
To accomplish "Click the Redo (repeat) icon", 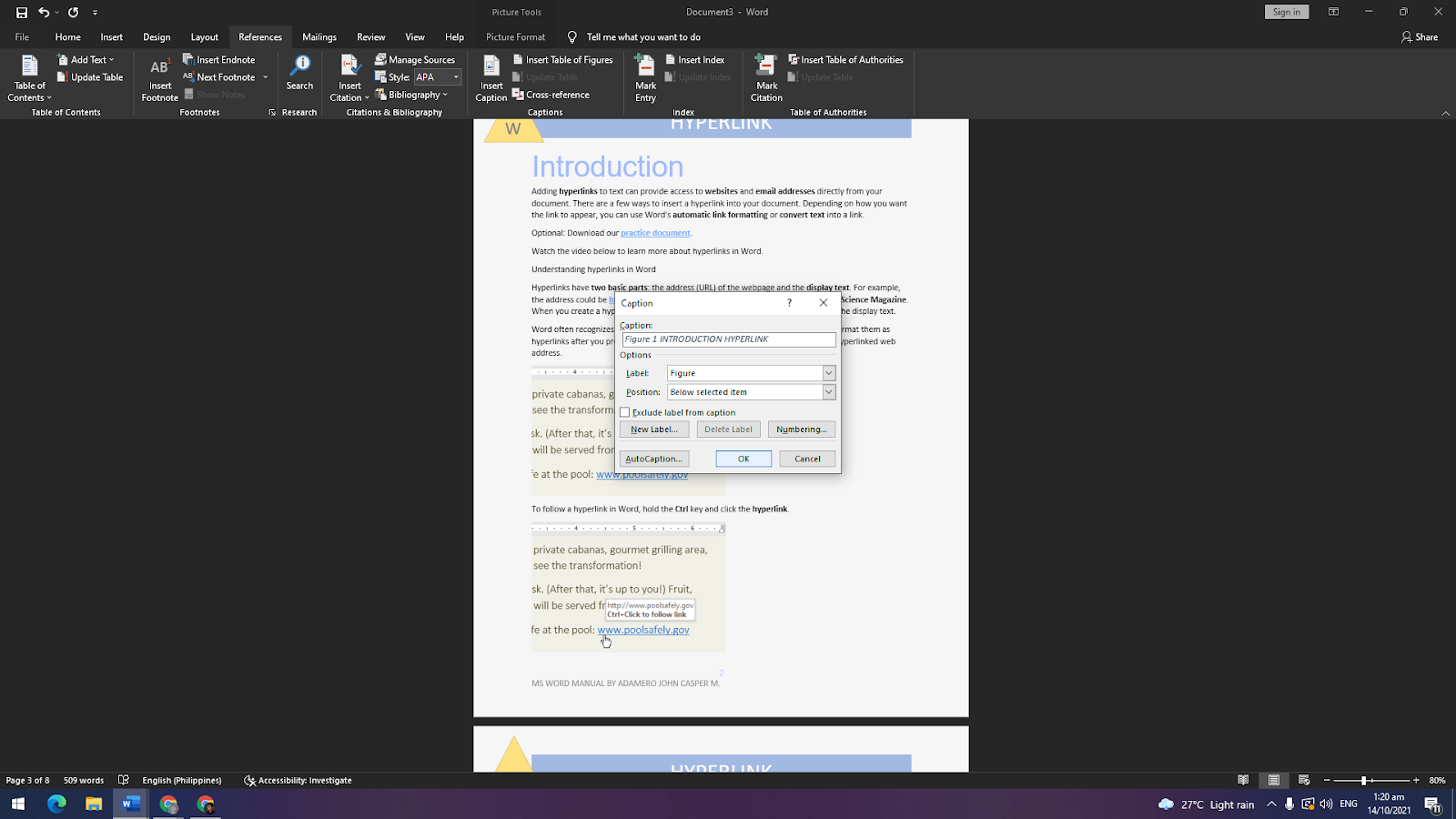I will click(73, 12).
